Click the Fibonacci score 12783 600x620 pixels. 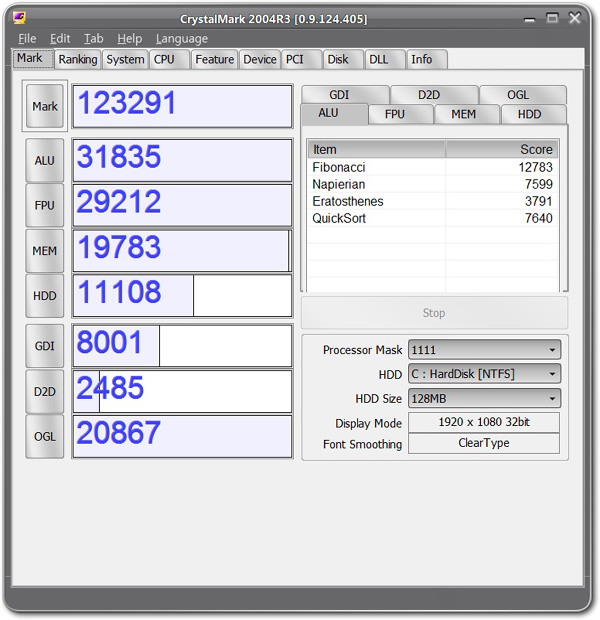[x=535, y=167]
